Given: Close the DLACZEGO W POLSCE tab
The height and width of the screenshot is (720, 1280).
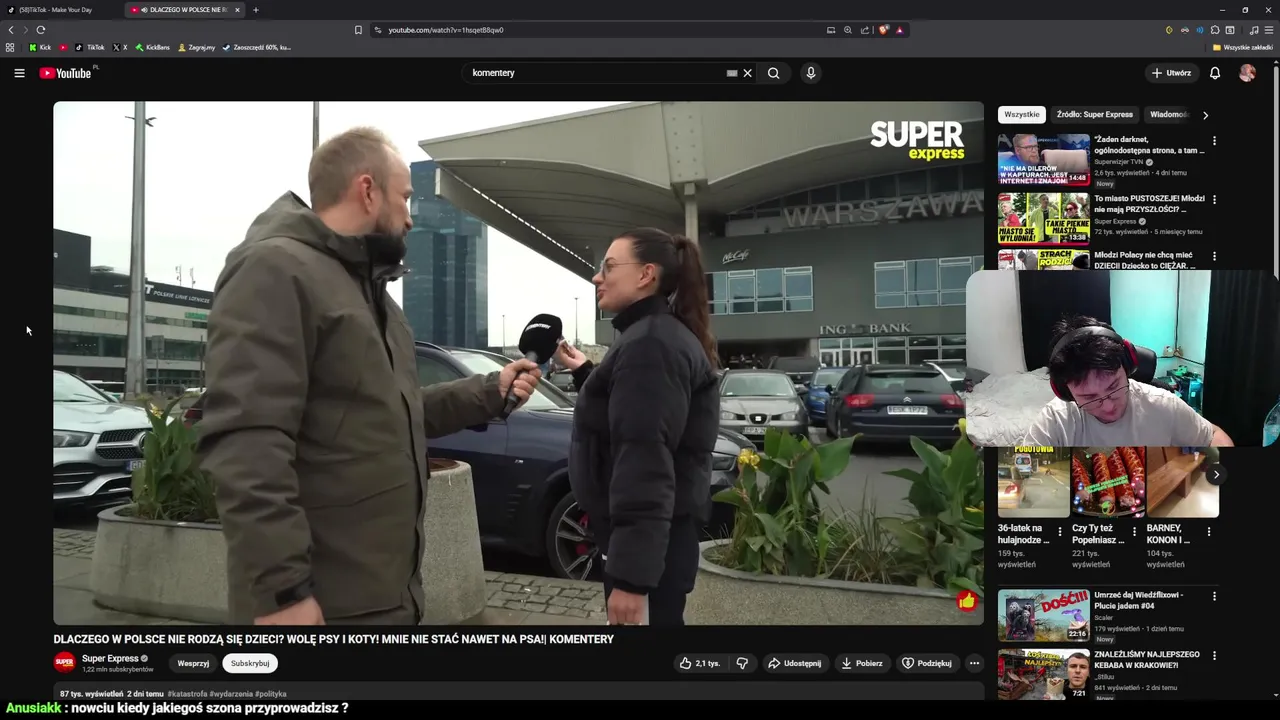Looking at the screenshot, I should 237,10.
